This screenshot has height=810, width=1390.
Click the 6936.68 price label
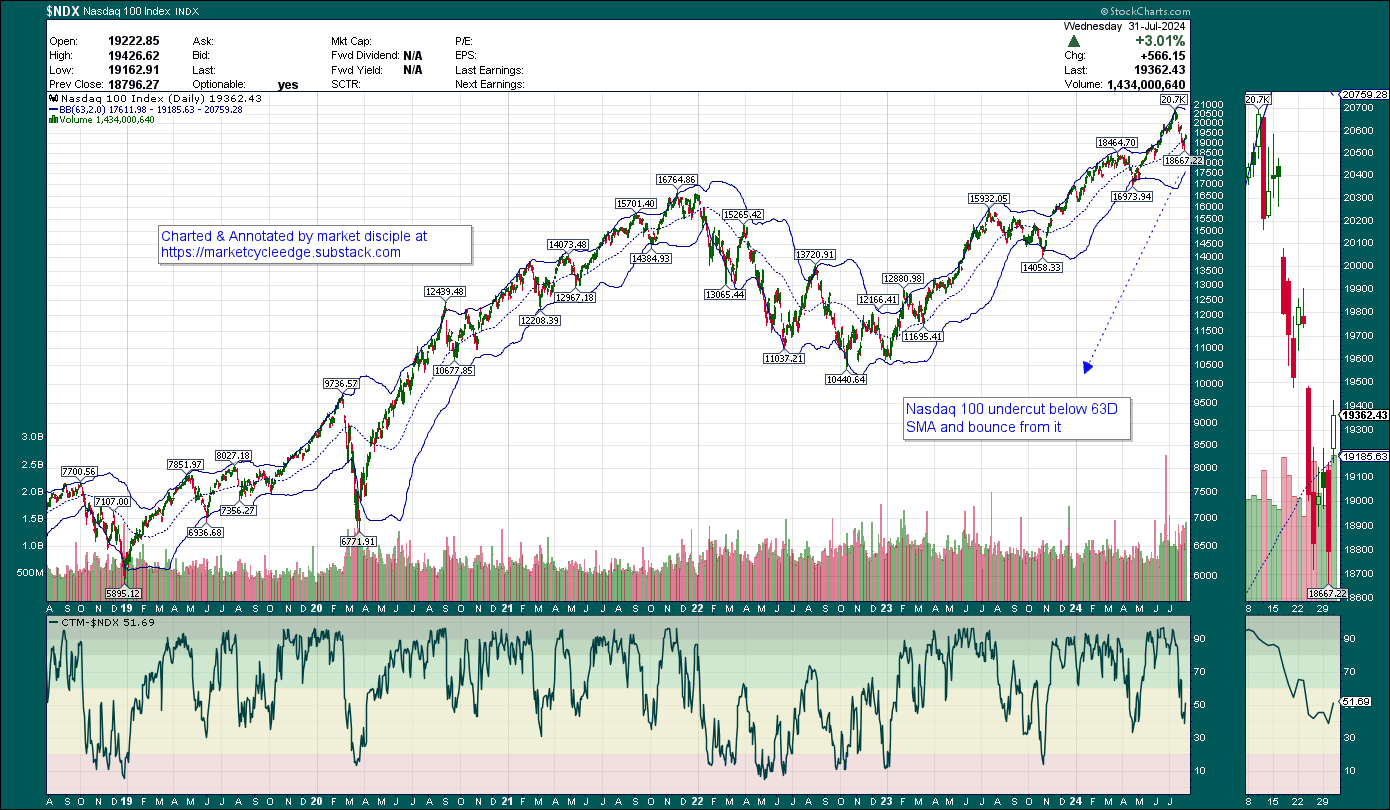point(204,532)
